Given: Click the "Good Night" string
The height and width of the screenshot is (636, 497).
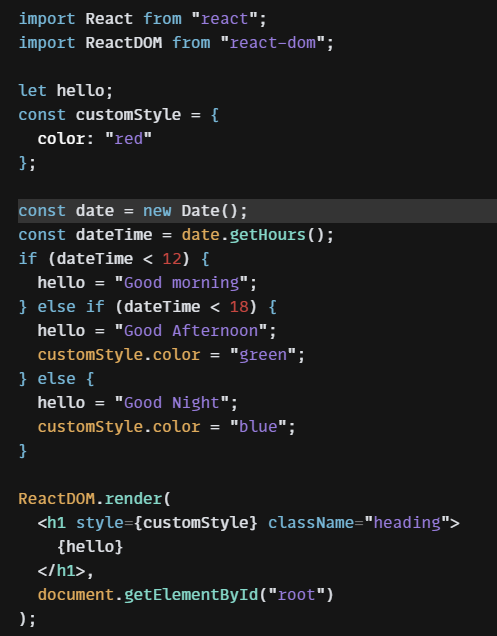Looking at the screenshot, I should point(172,403).
